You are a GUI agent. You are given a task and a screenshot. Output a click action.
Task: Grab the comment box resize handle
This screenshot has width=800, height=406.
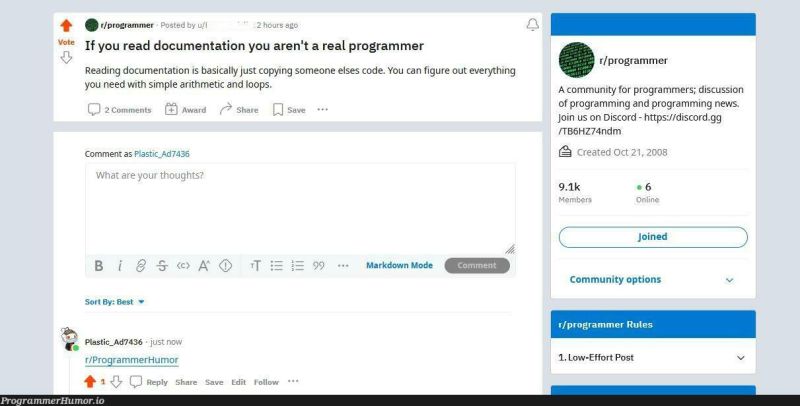pos(510,249)
